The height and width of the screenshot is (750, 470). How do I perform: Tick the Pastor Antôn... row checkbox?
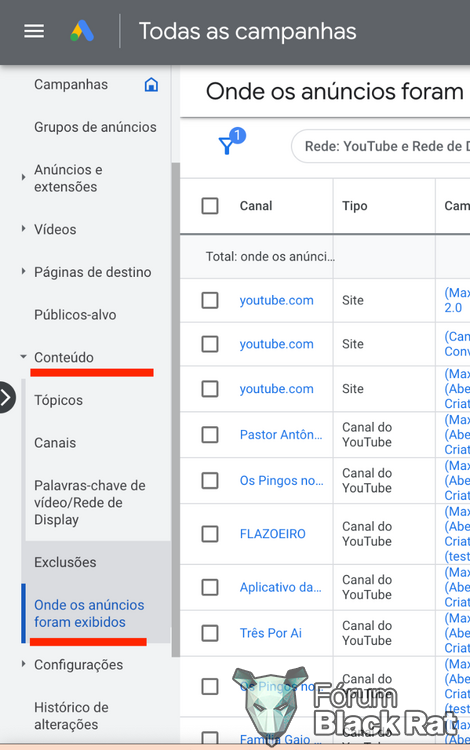tap(210, 435)
